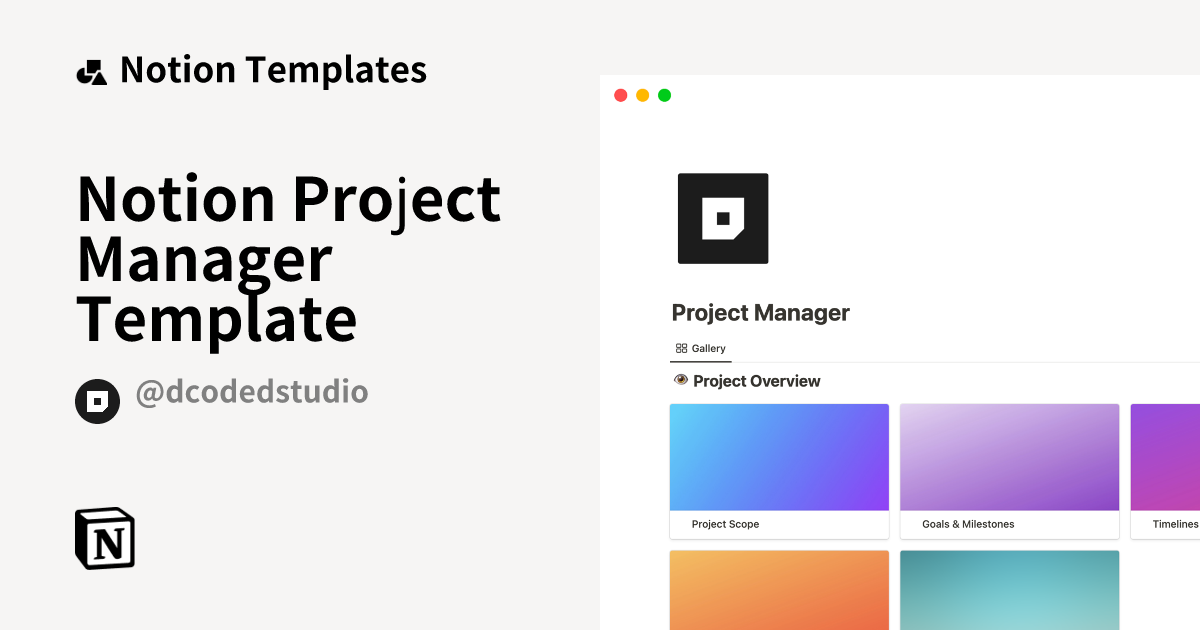Screen dimensions: 1200x630
Task: Click the dcodedstudio avatar icon
Action: (x=97, y=401)
